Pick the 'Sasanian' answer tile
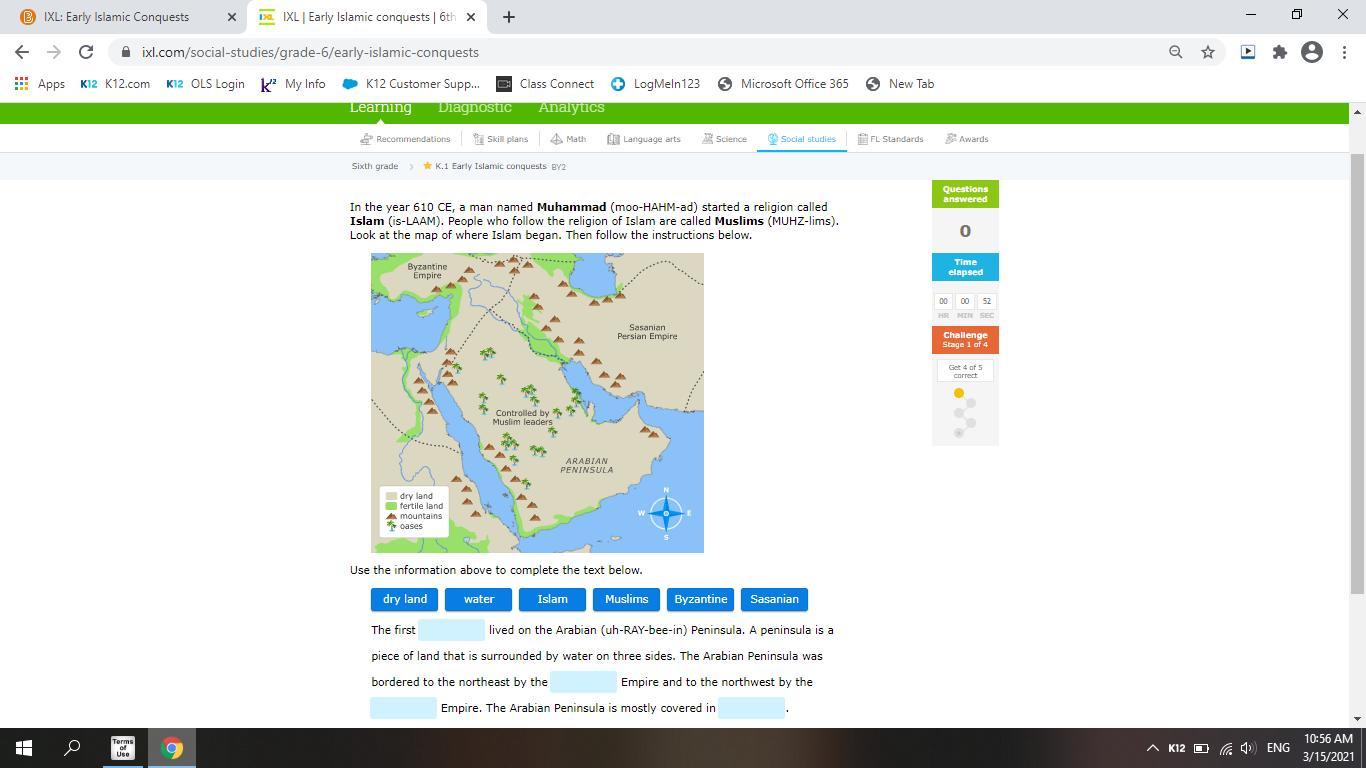The image size is (1366, 768). (775, 599)
